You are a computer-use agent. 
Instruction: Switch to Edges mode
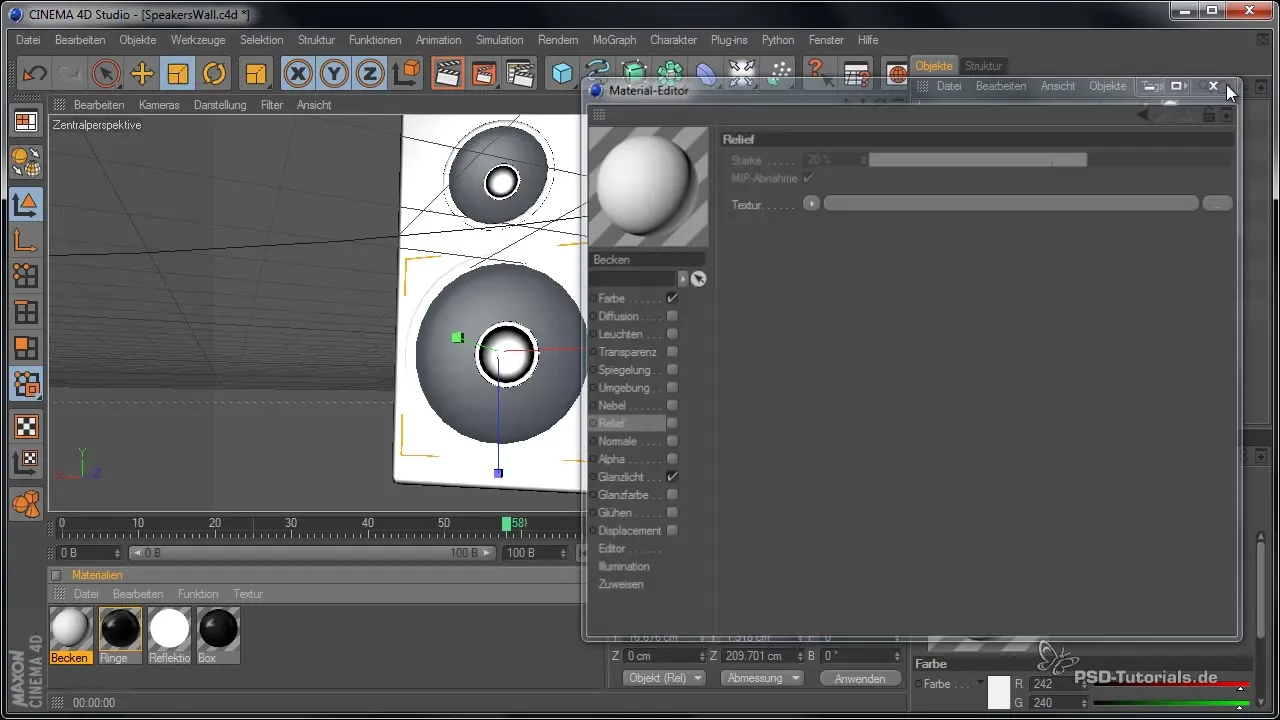click(x=26, y=312)
